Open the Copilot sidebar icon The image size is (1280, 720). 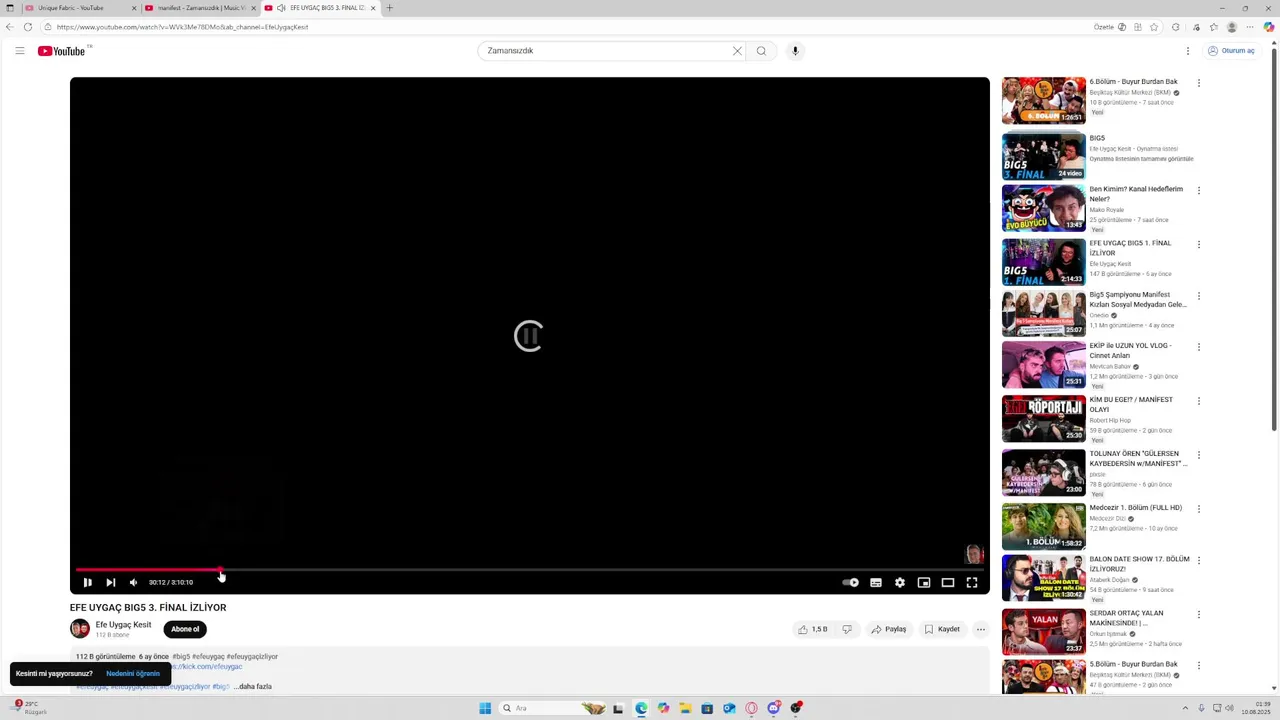coord(1269,27)
